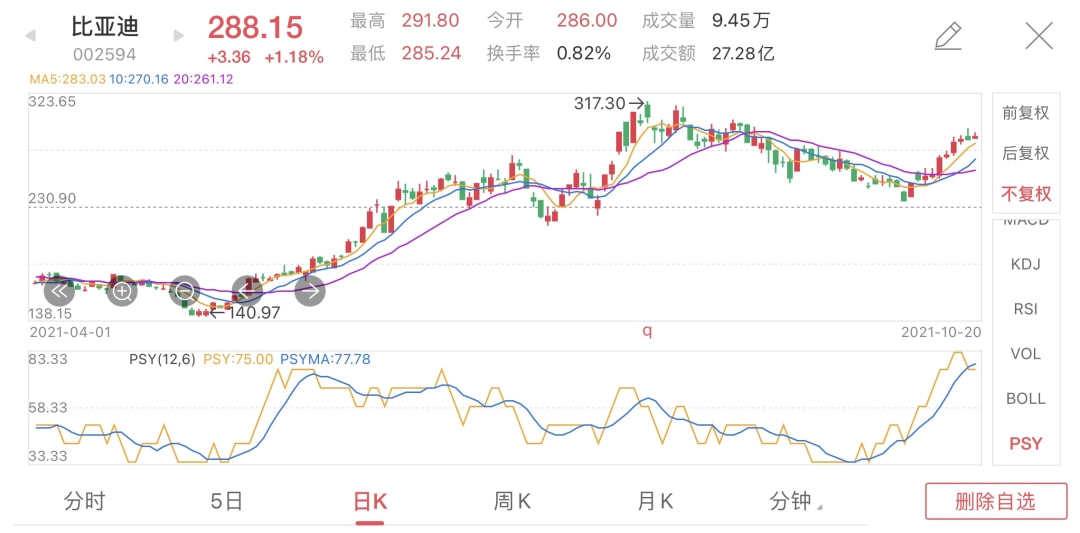Image resolution: width=1080 pixels, height=533 pixels.
Task: Switch indicator to VOL
Action: (x=1026, y=354)
